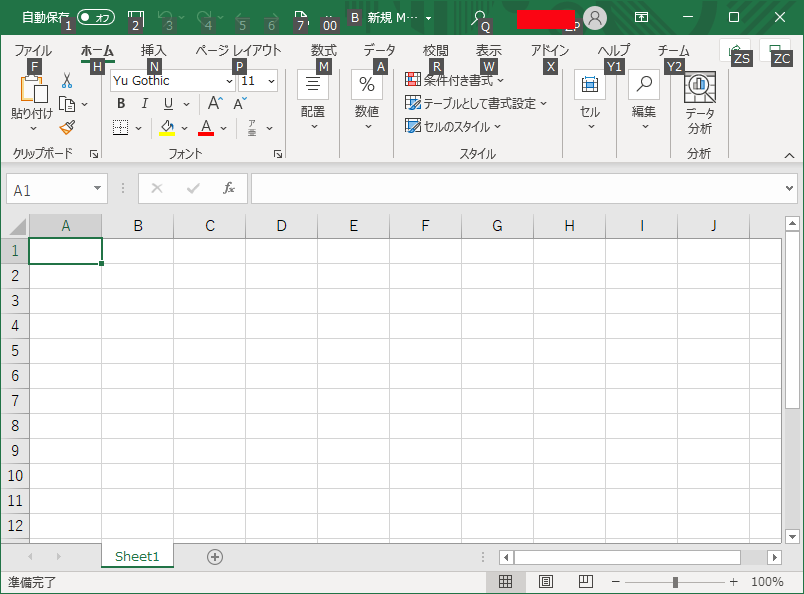The height and width of the screenshot is (594, 804).
Task: Open Cell Styles (セルのスタイル)
Action: point(453,126)
